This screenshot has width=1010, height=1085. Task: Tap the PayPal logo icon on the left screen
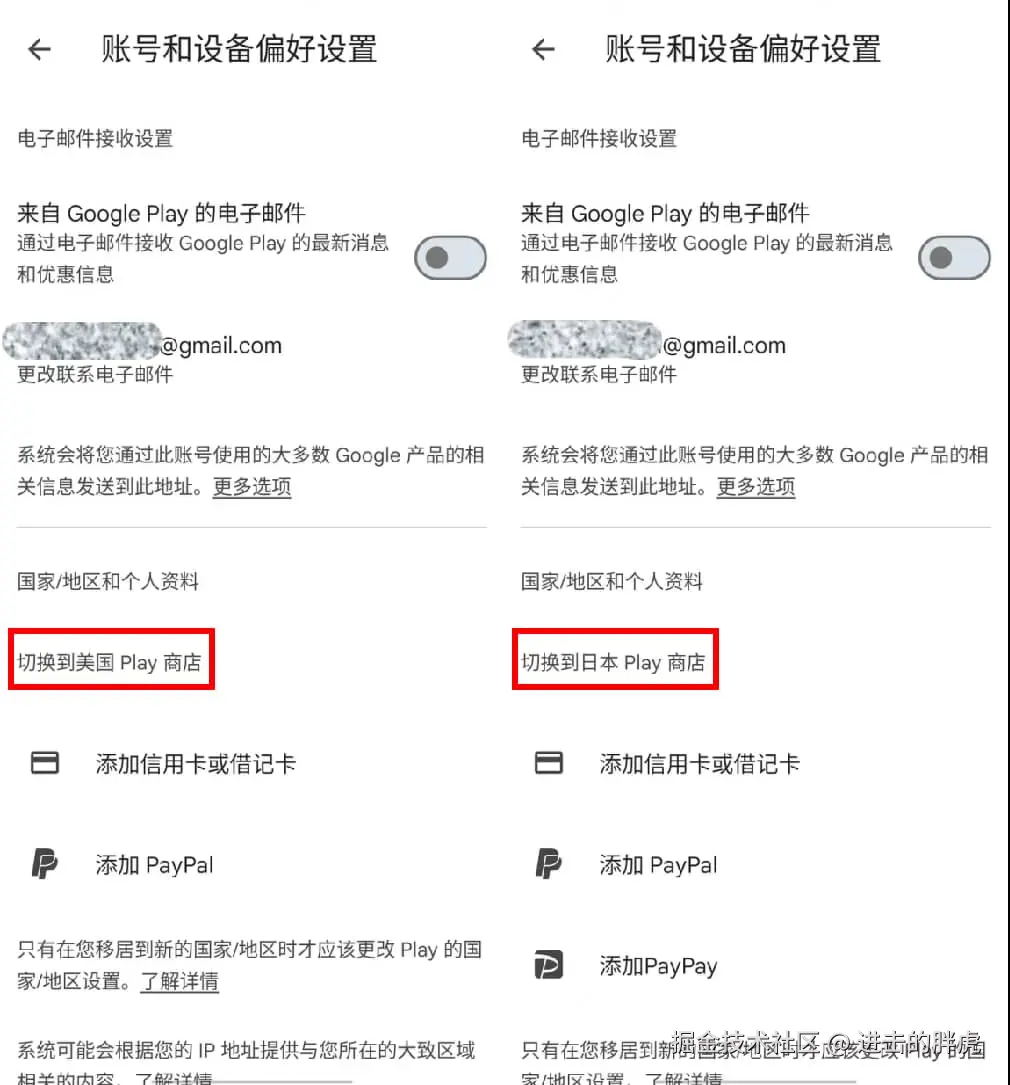45,864
